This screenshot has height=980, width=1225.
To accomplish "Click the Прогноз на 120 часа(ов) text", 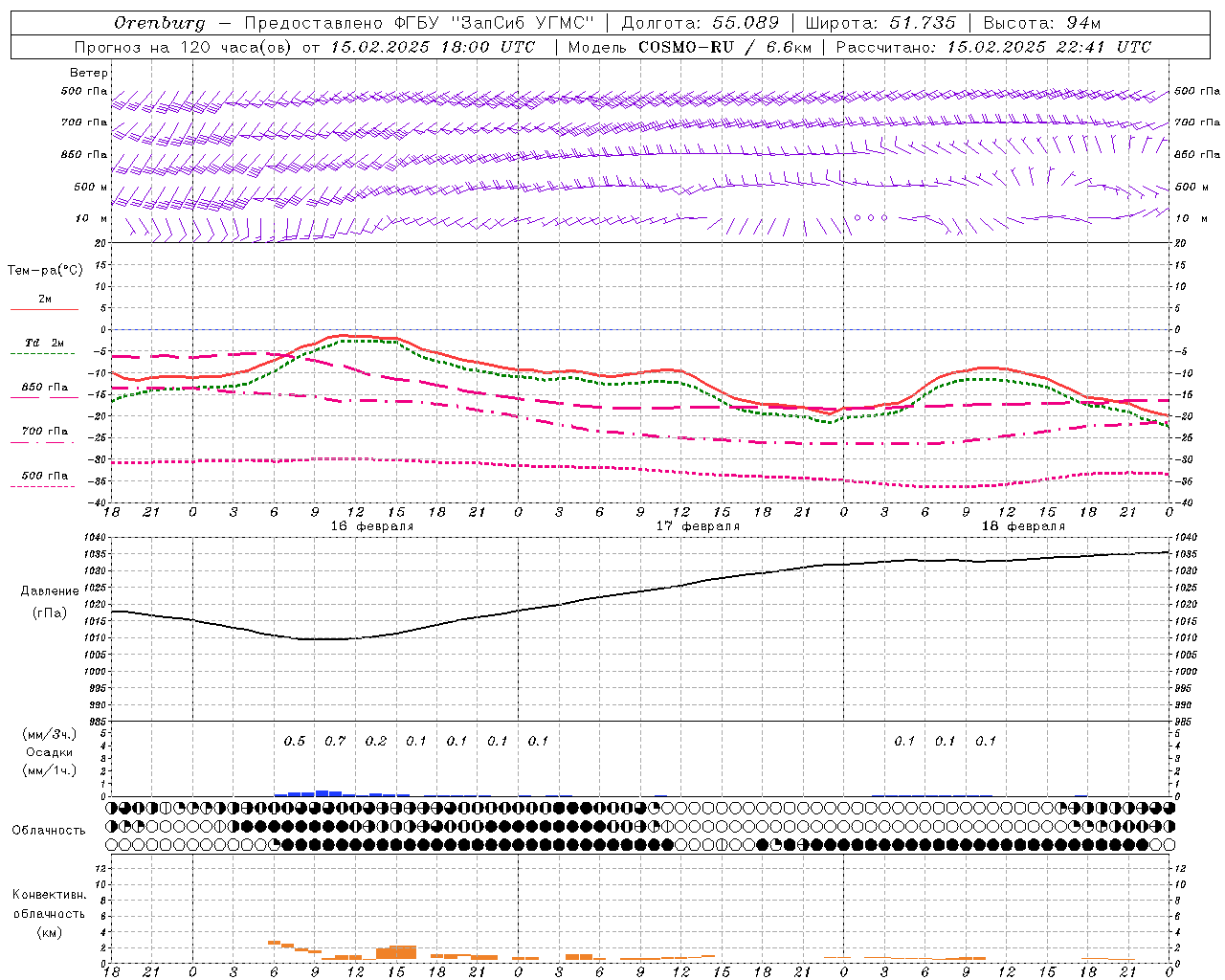I will click(185, 47).
